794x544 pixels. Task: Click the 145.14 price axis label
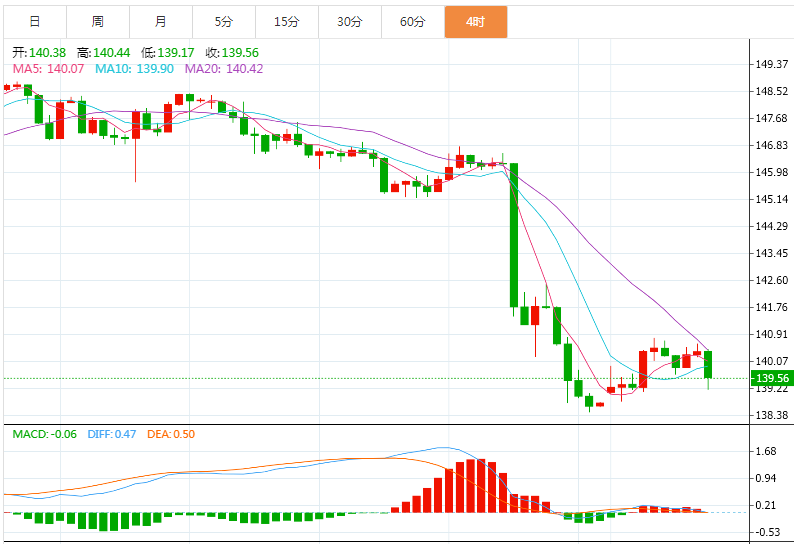[x=772, y=199]
